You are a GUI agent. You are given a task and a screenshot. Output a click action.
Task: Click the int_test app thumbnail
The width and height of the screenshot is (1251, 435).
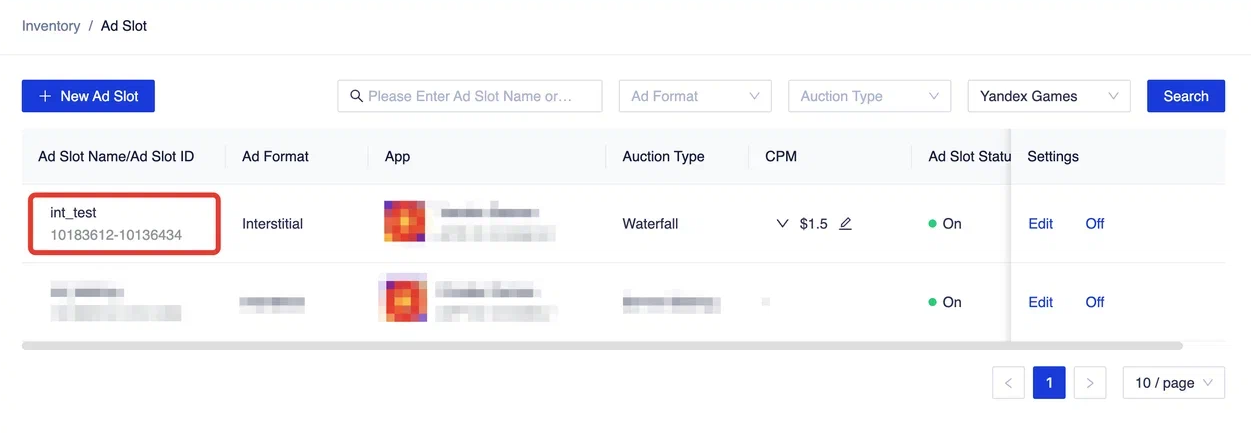tap(404, 223)
